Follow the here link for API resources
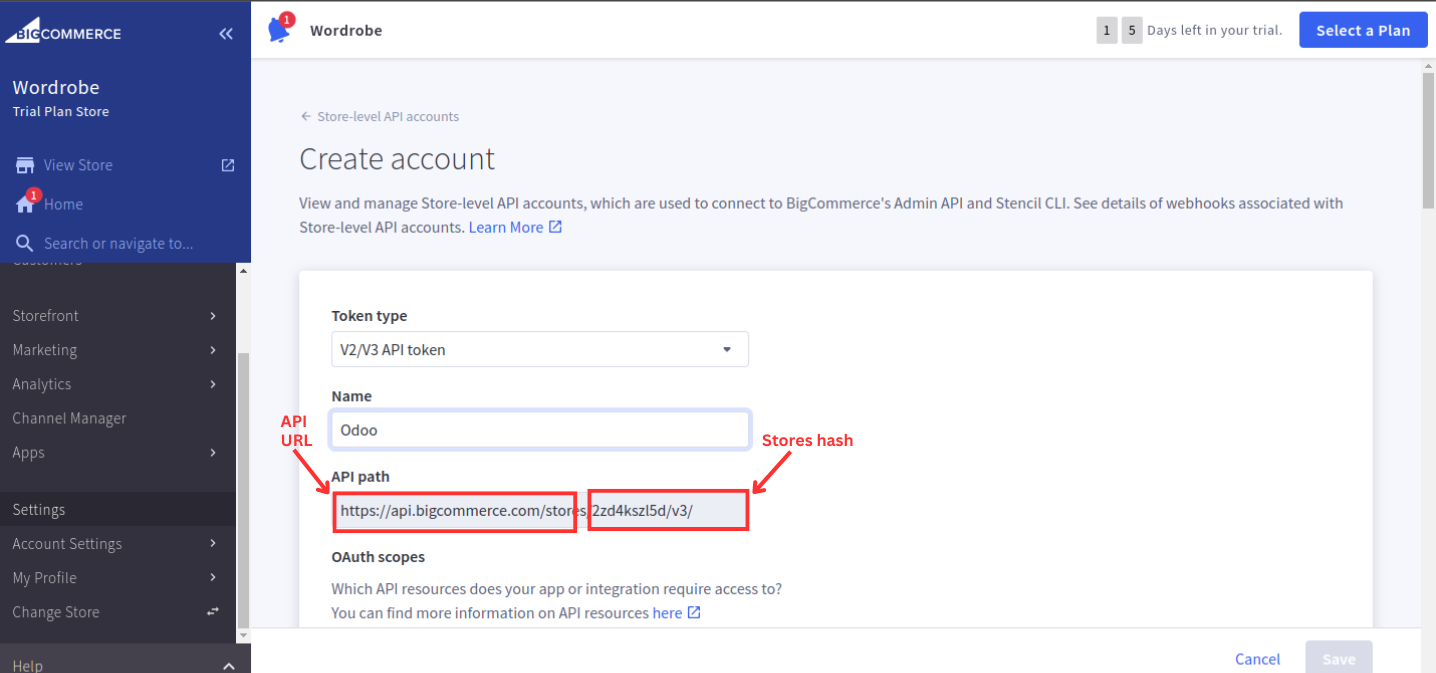 point(667,612)
